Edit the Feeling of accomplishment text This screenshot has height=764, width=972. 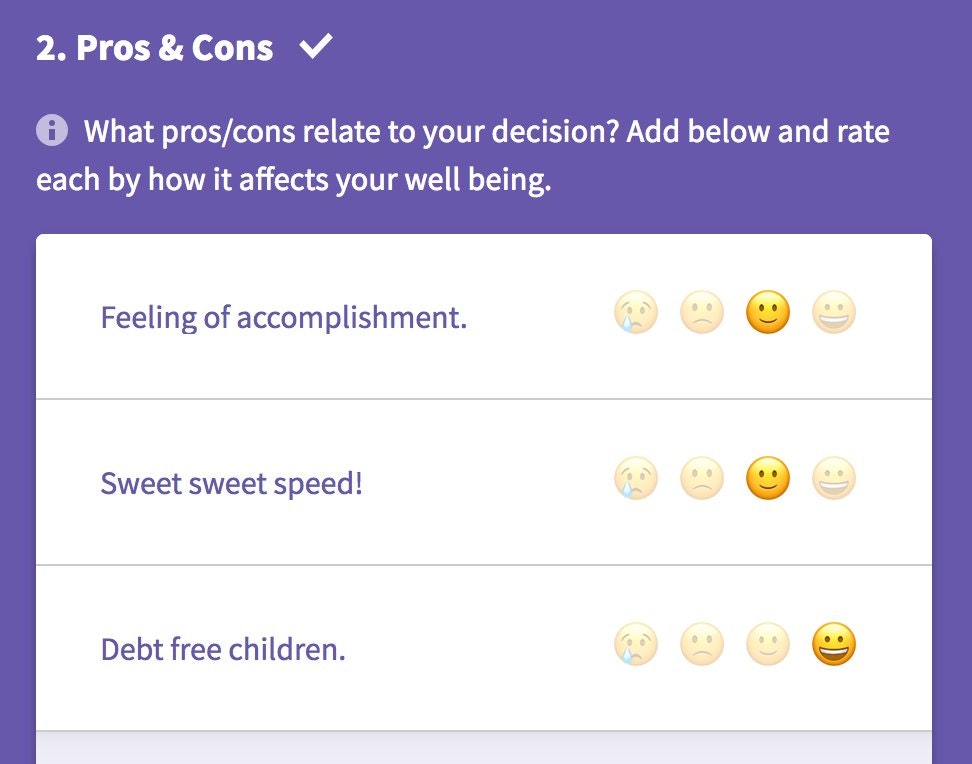coord(284,318)
